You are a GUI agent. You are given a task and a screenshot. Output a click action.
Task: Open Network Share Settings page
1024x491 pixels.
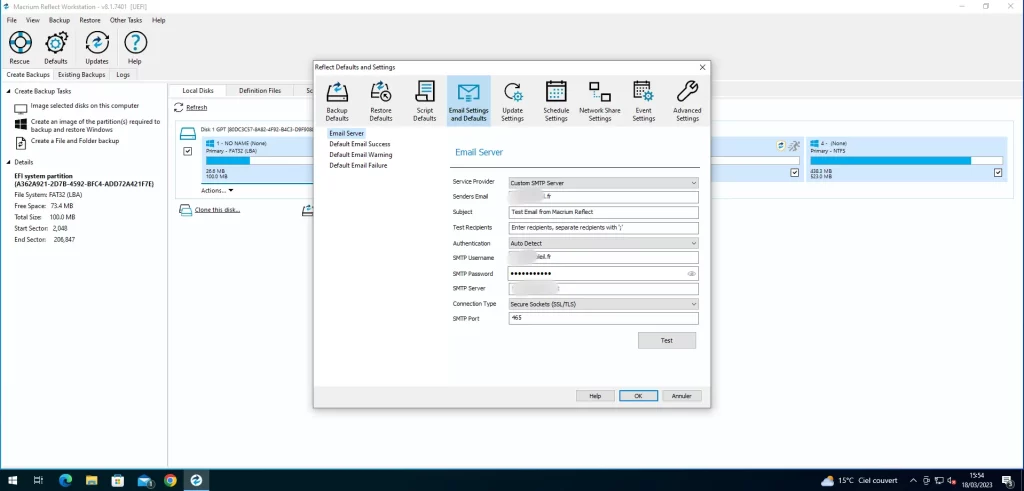pyautogui.click(x=600, y=101)
